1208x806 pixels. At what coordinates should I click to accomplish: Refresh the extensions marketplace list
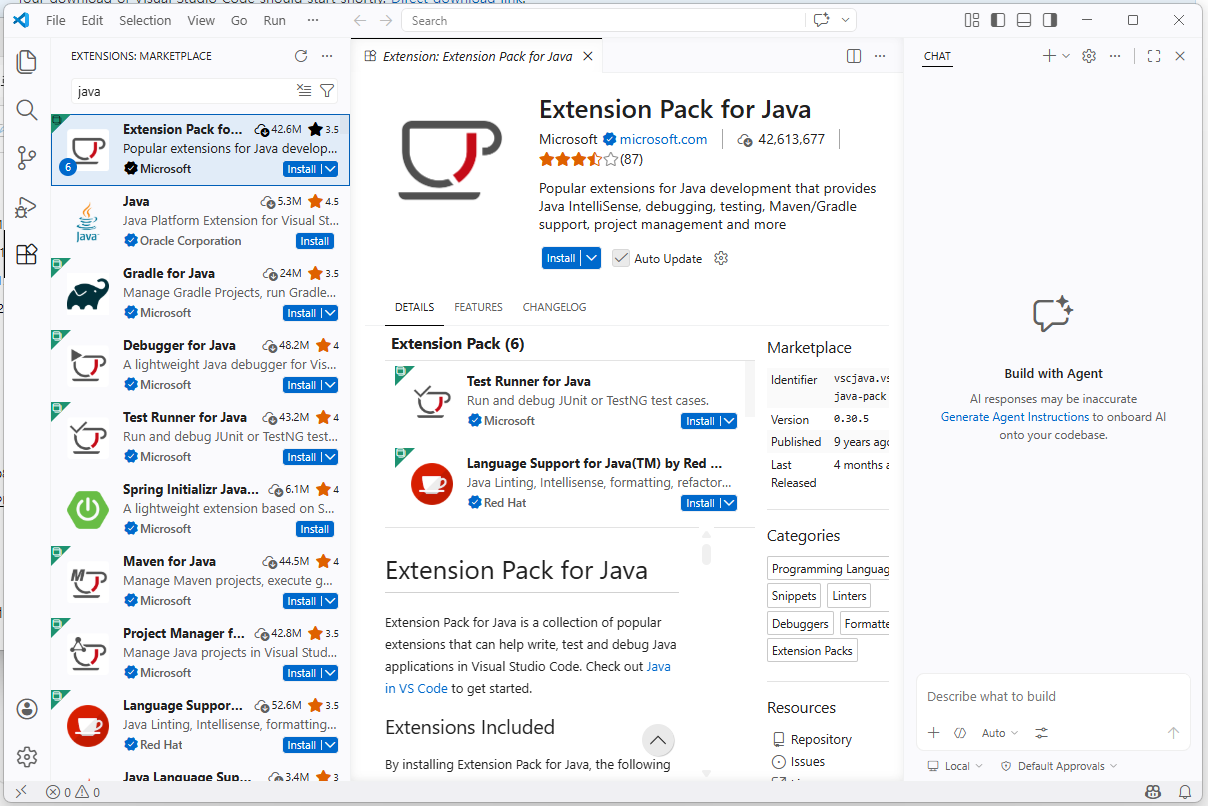(x=301, y=56)
